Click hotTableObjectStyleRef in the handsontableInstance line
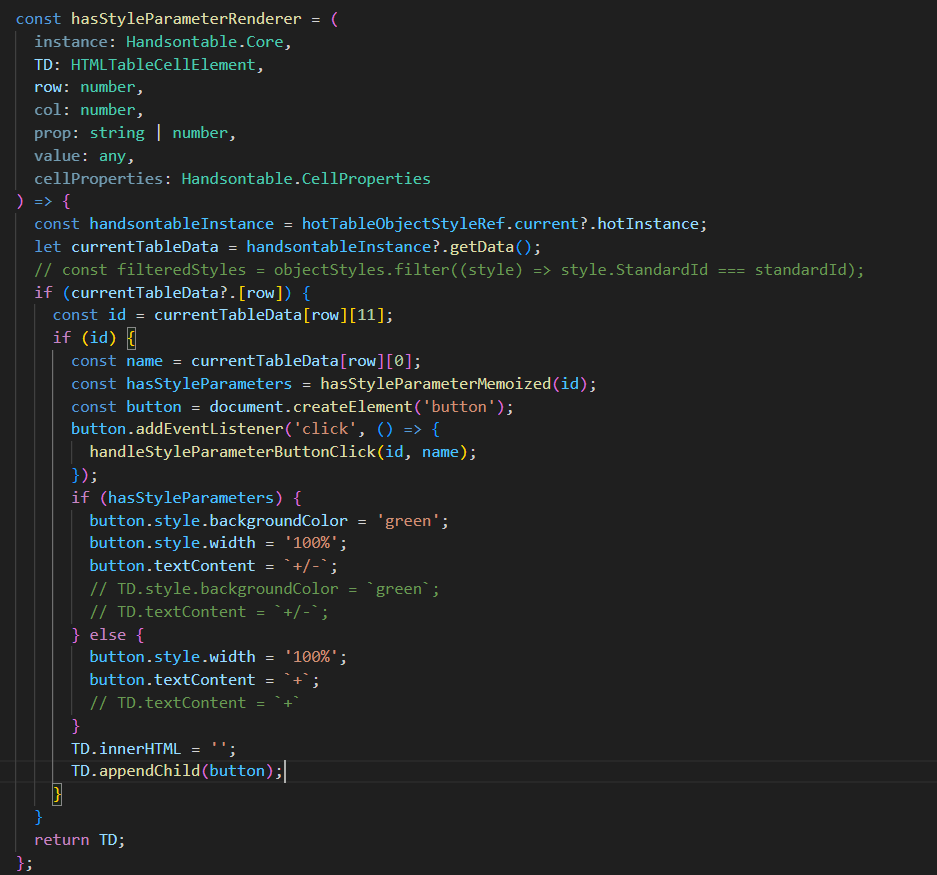The image size is (937, 875). tap(403, 224)
